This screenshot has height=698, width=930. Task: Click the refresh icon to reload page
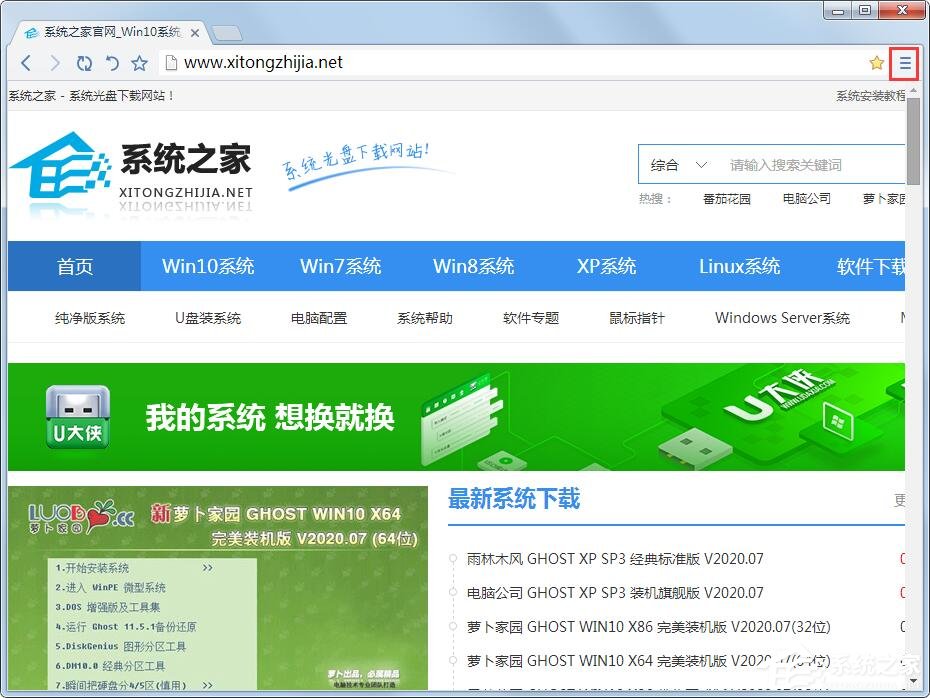click(84, 62)
